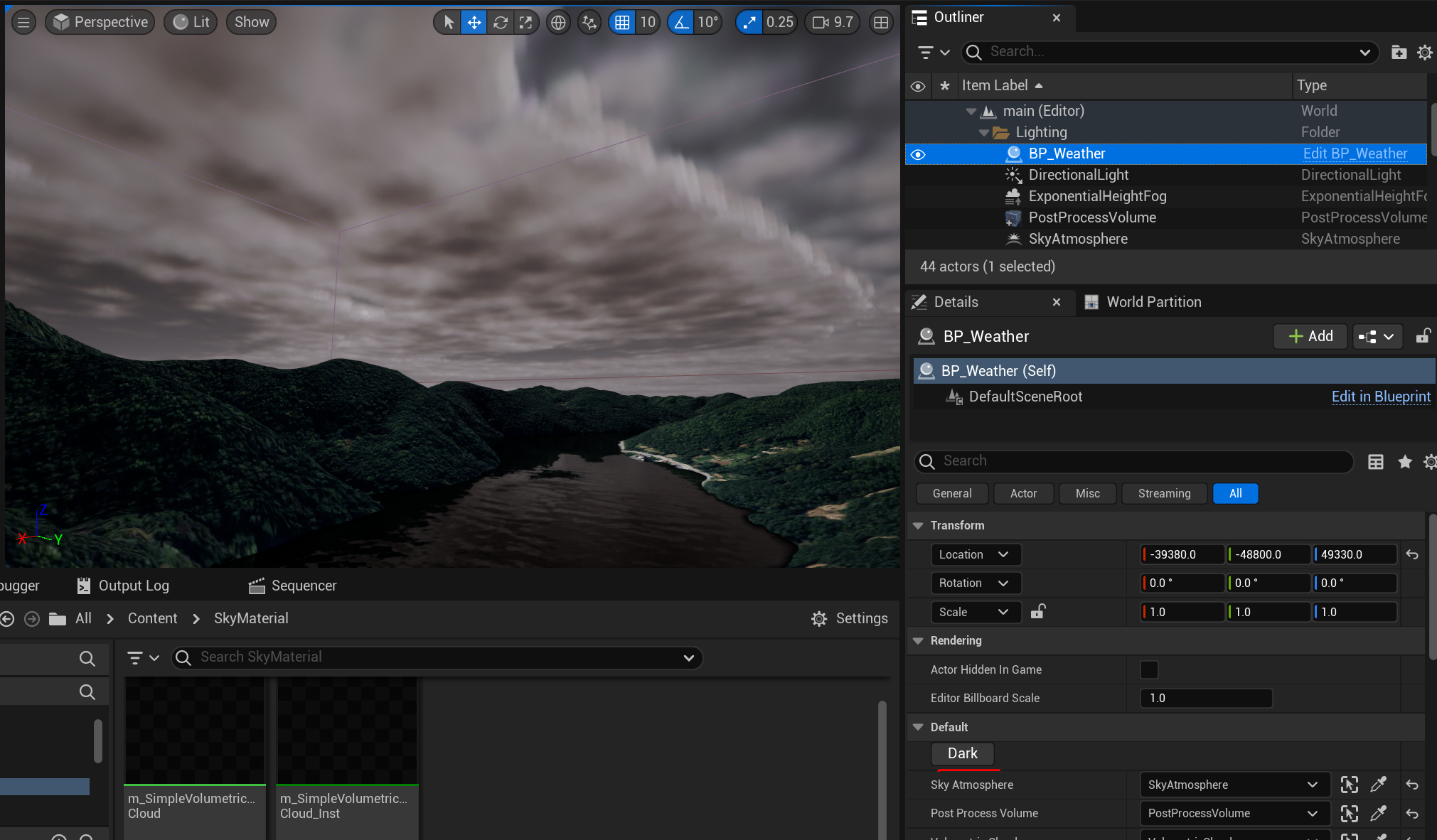
Task: Reset Location to default arrow
Action: pos(1412,554)
